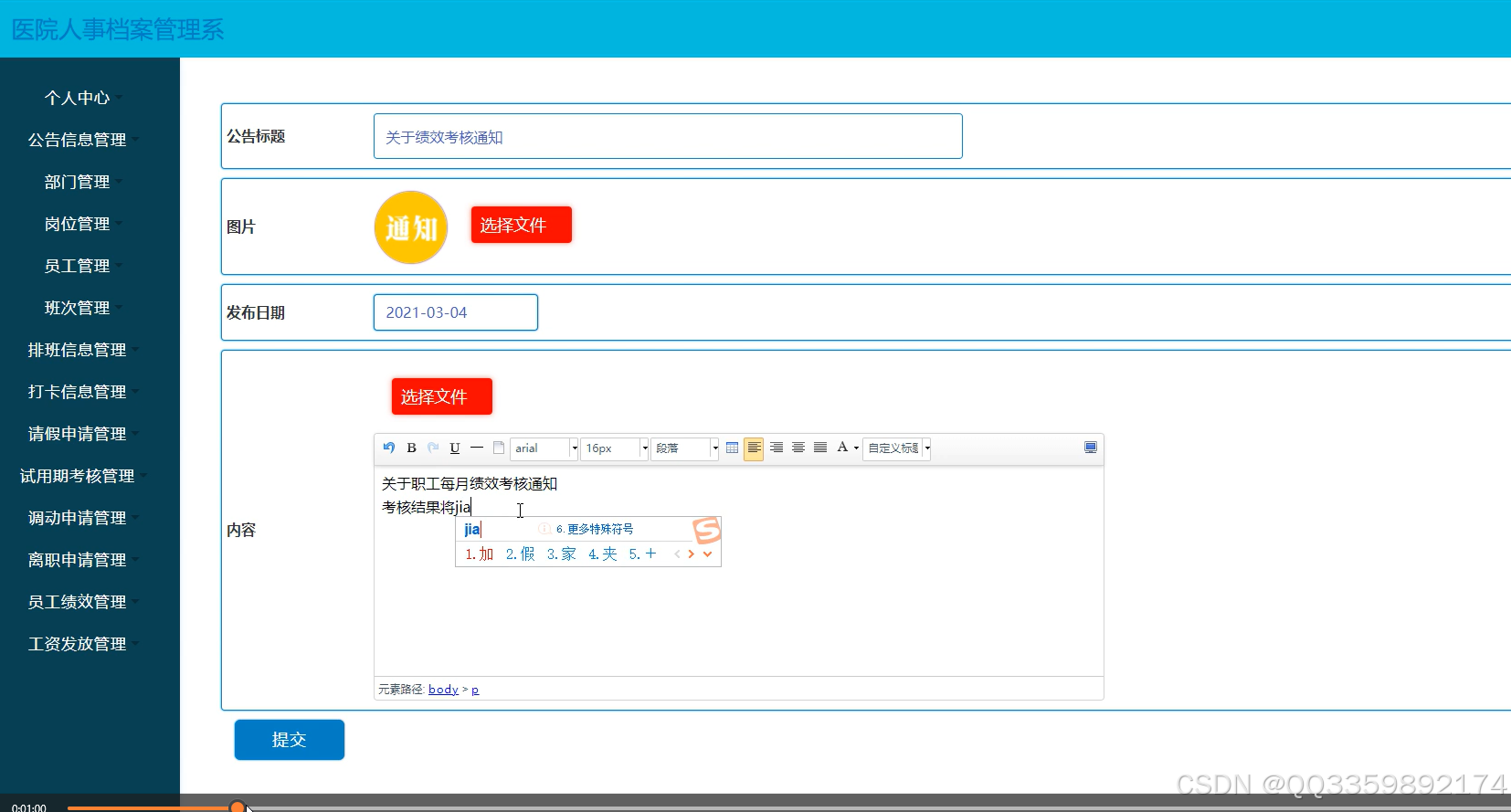
Task: Click the blank document icon in toolbar
Action: point(499,448)
